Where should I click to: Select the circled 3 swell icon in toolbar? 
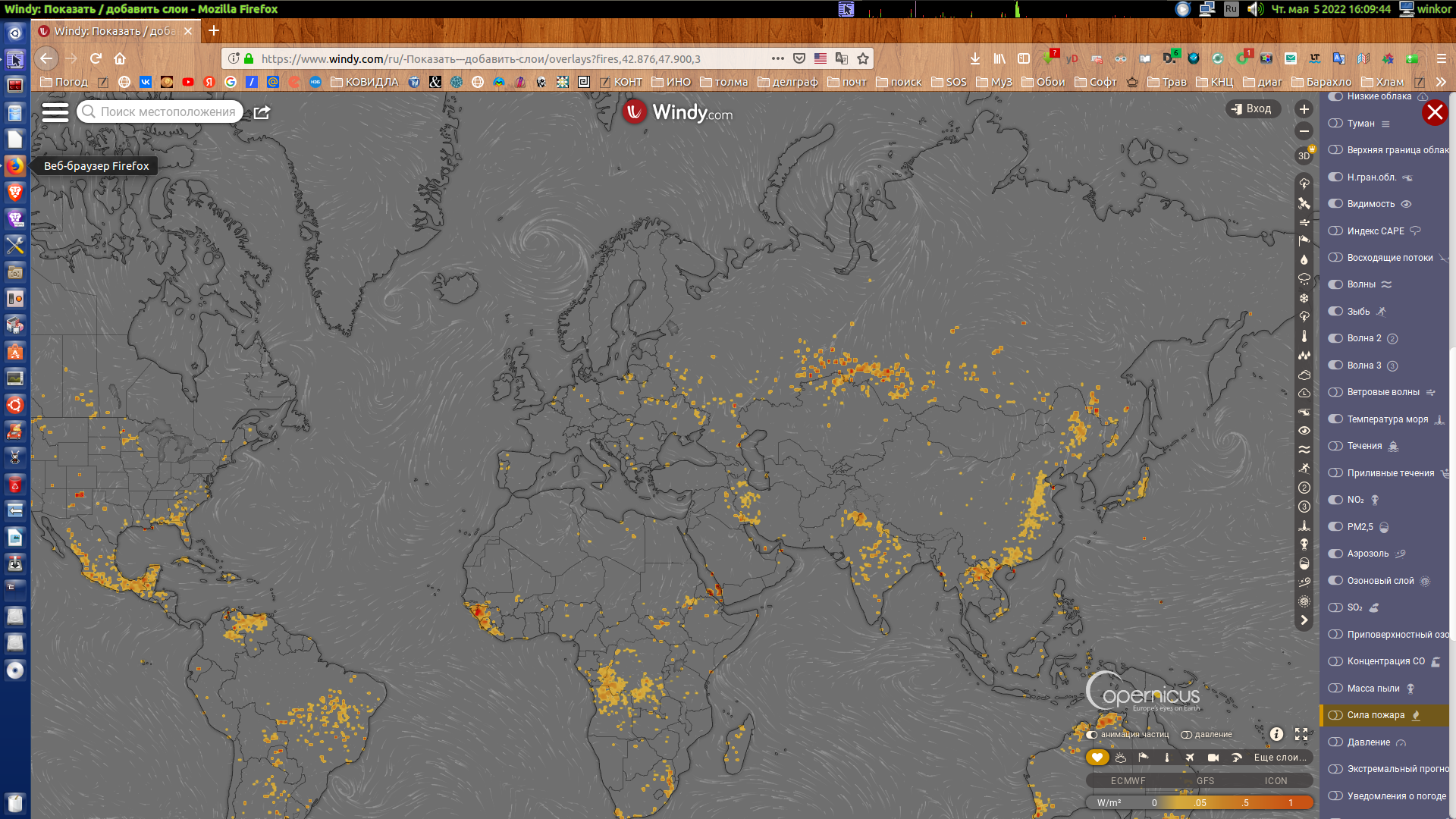1304,507
